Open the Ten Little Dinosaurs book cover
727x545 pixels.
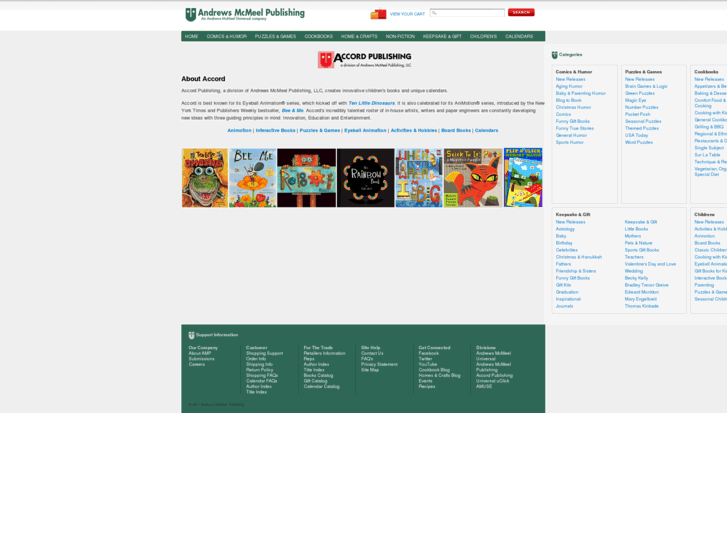[x=205, y=178]
